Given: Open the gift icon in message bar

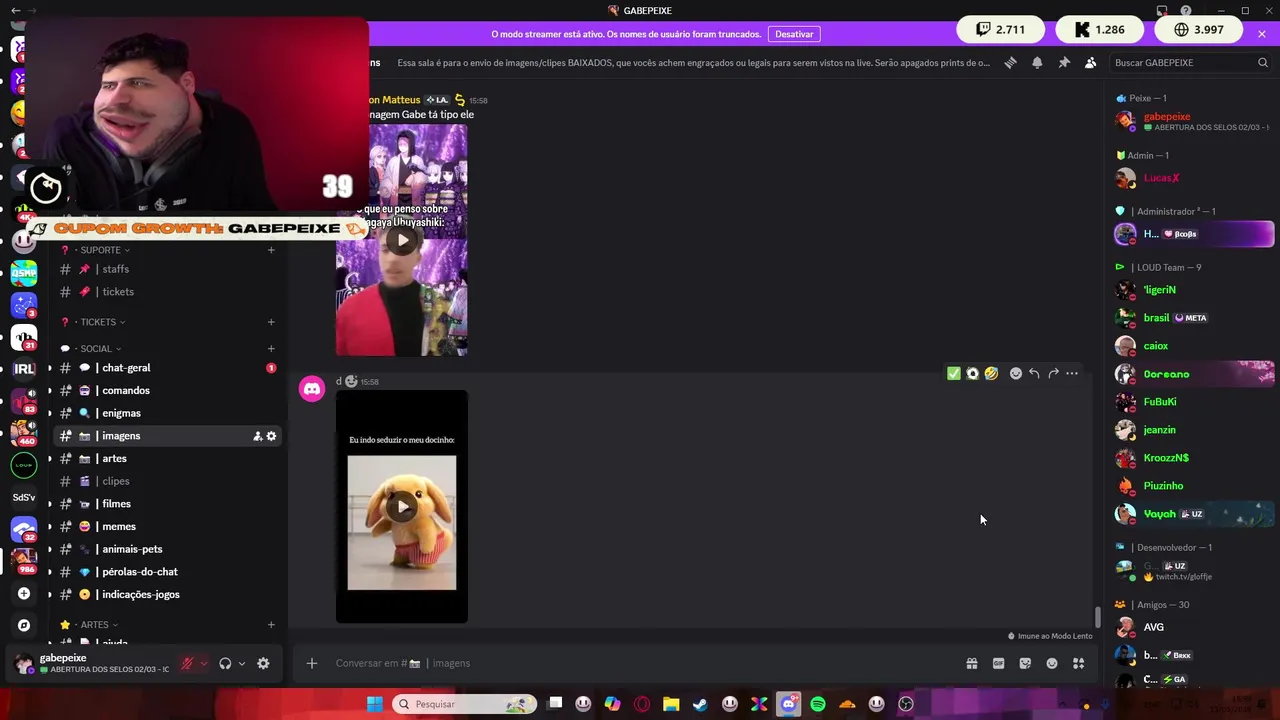Looking at the screenshot, I should (971, 663).
